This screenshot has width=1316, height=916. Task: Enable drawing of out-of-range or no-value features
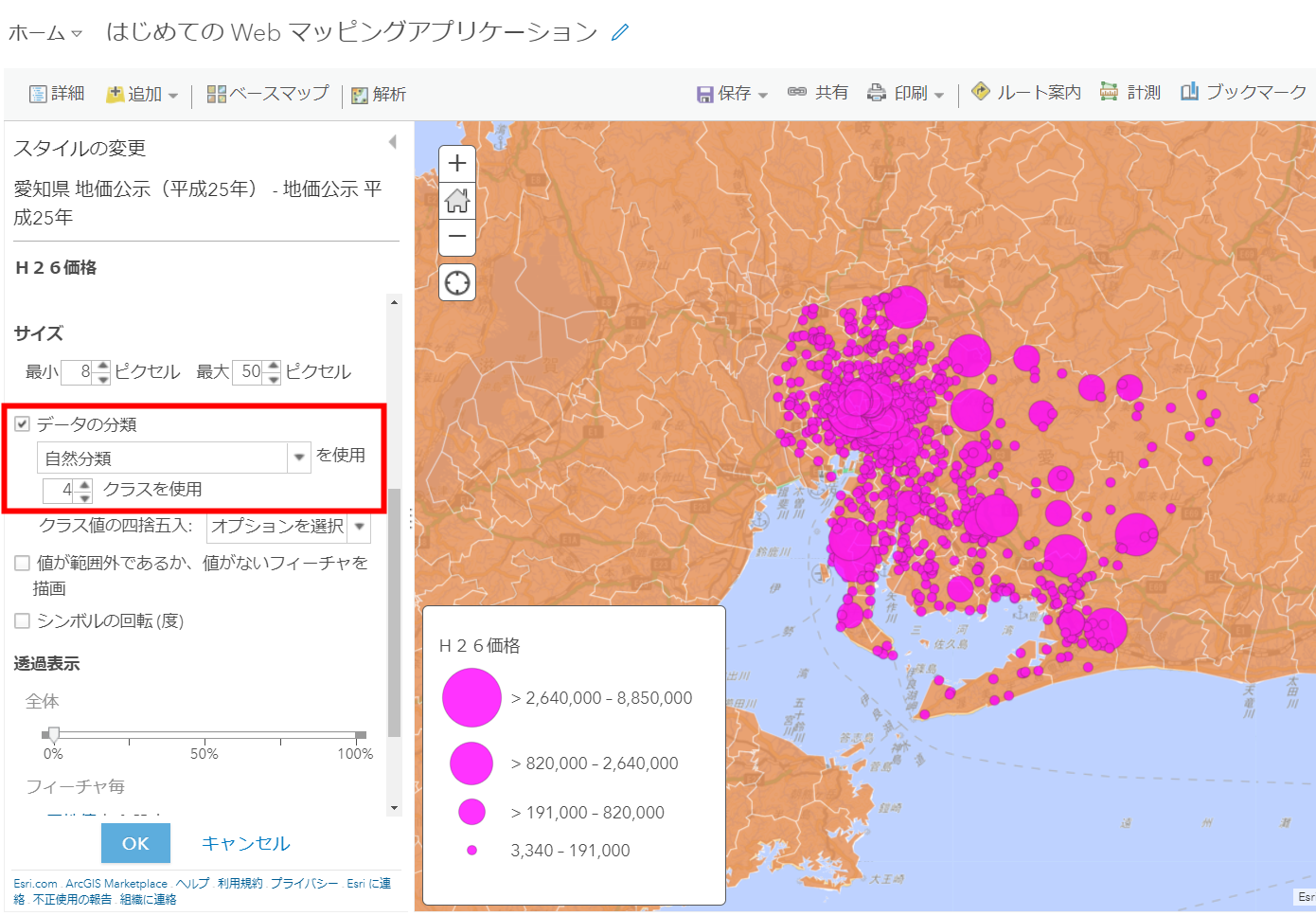[23, 564]
